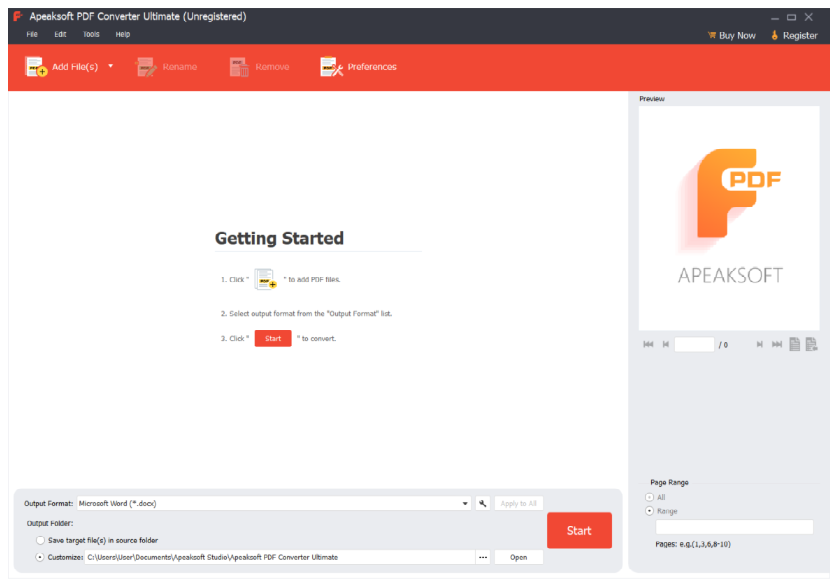Click the add PDF icon in Getting Started

coord(265,279)
